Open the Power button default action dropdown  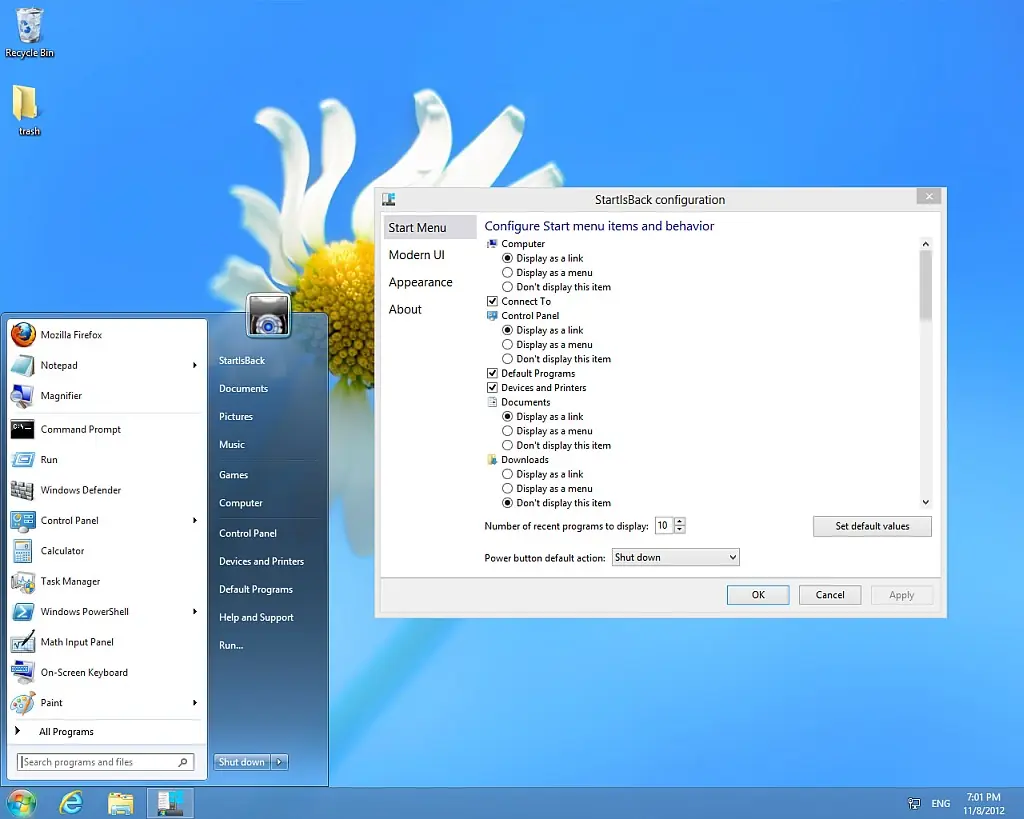click(x=675, y=557)
